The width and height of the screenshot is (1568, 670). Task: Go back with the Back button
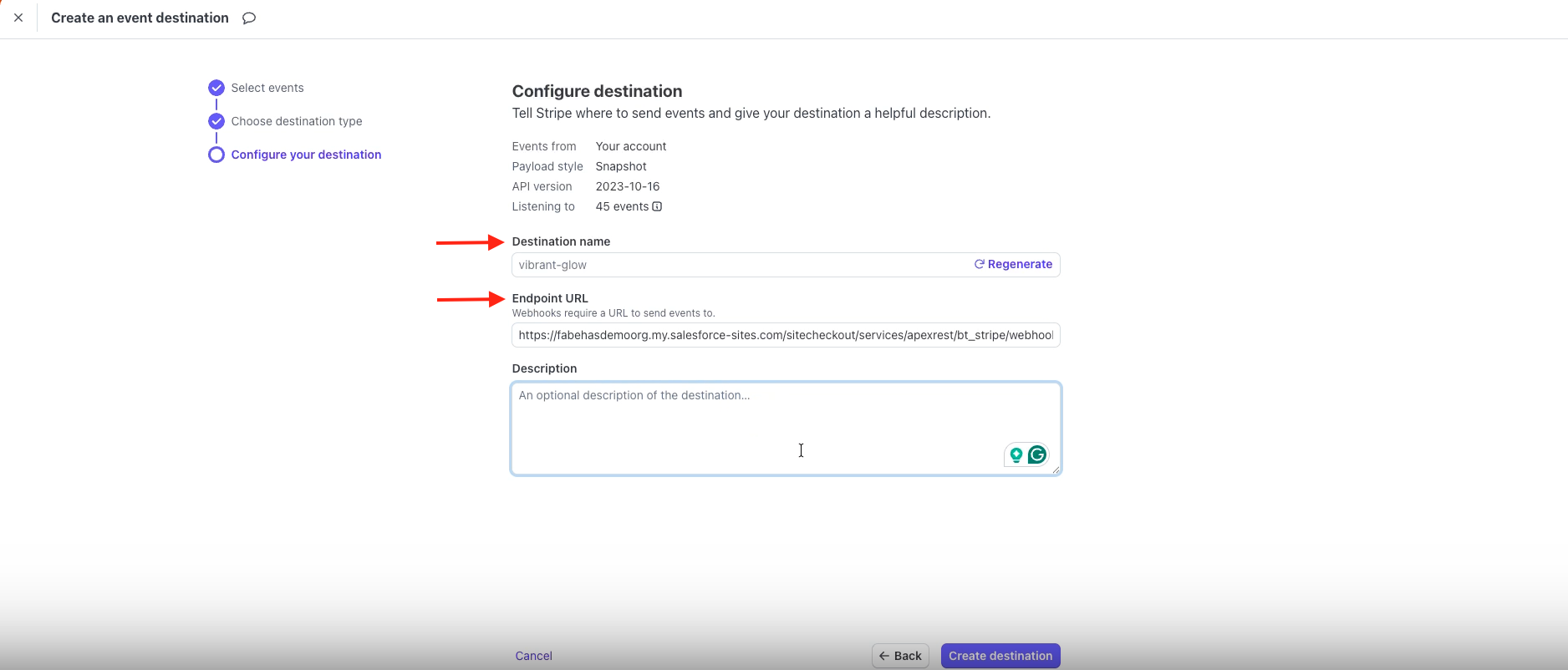click(900, 656)
